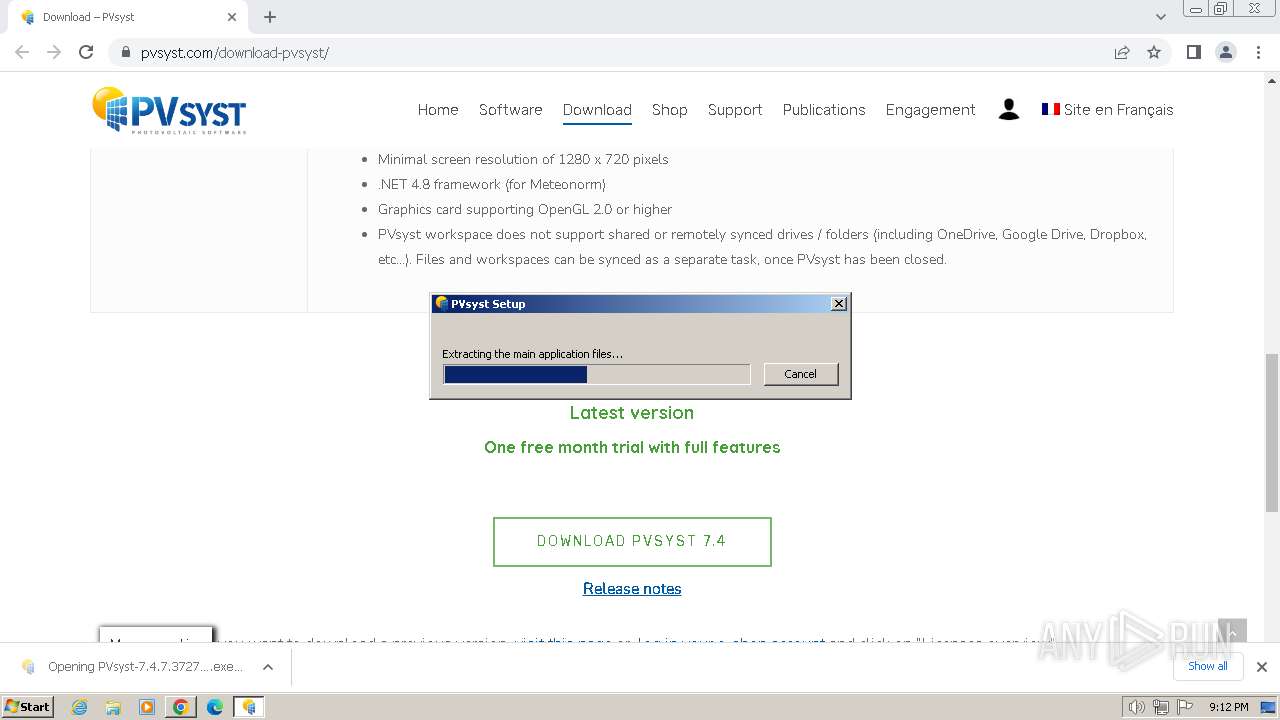Click the DOWNLOAD PVSYST 7.4 button

point(632,541)
